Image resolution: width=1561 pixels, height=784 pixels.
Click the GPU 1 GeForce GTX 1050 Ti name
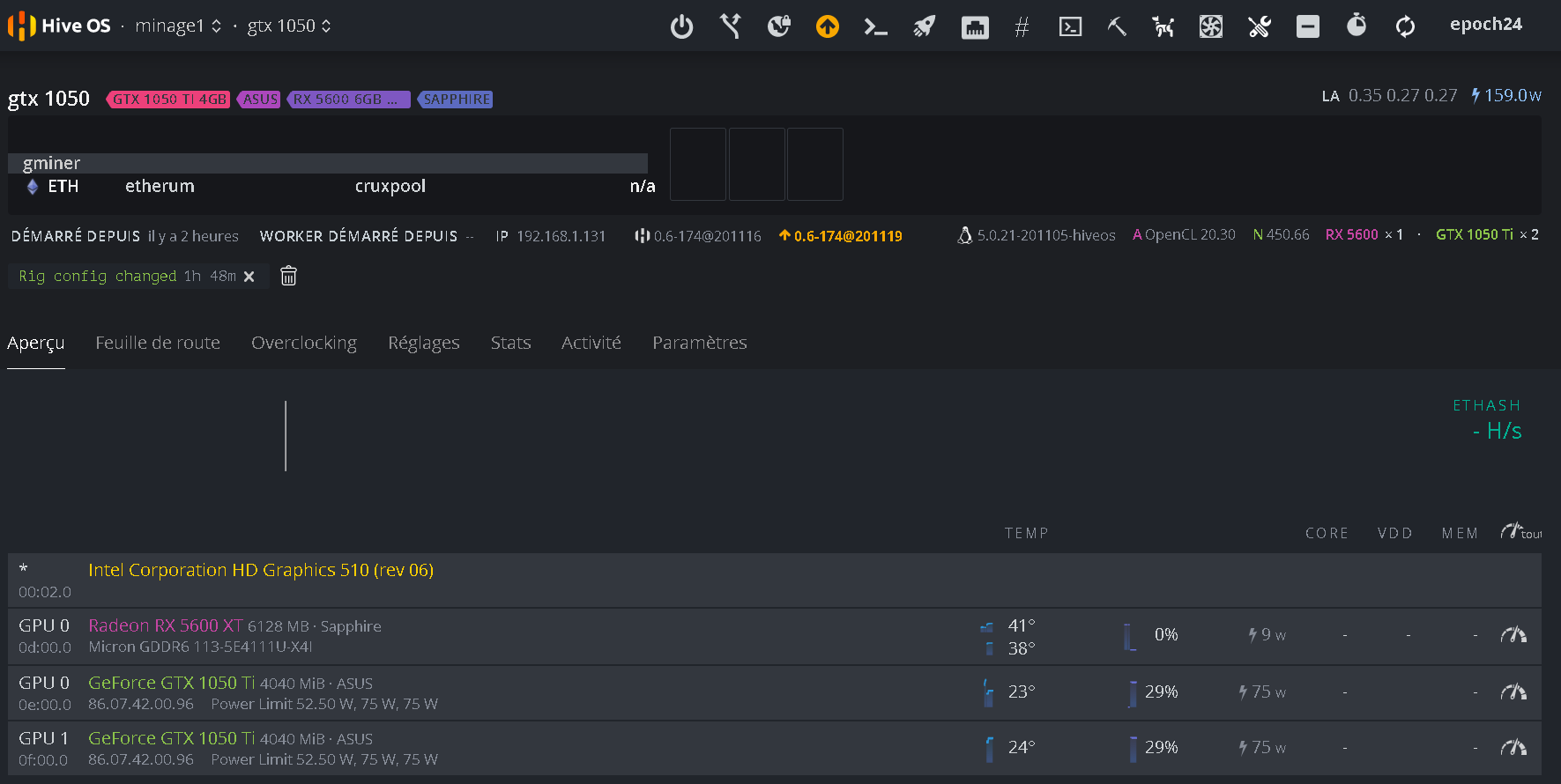[x=172, y=738]
